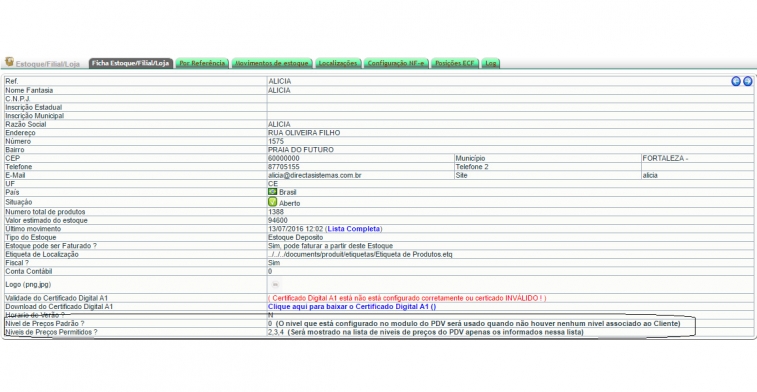Click the Estoque/Filial/Loja box icon

point(9,62)
